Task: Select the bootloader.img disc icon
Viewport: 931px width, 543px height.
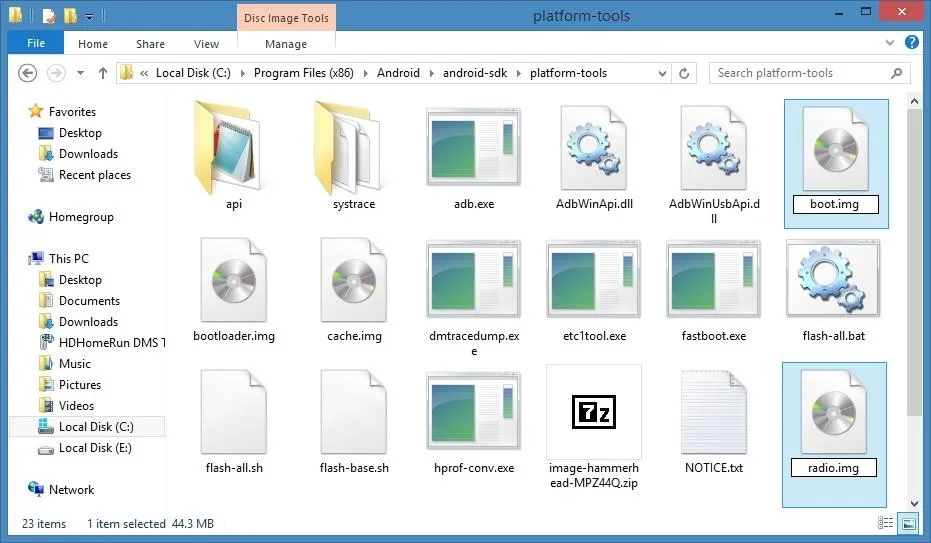Action: 233,280
